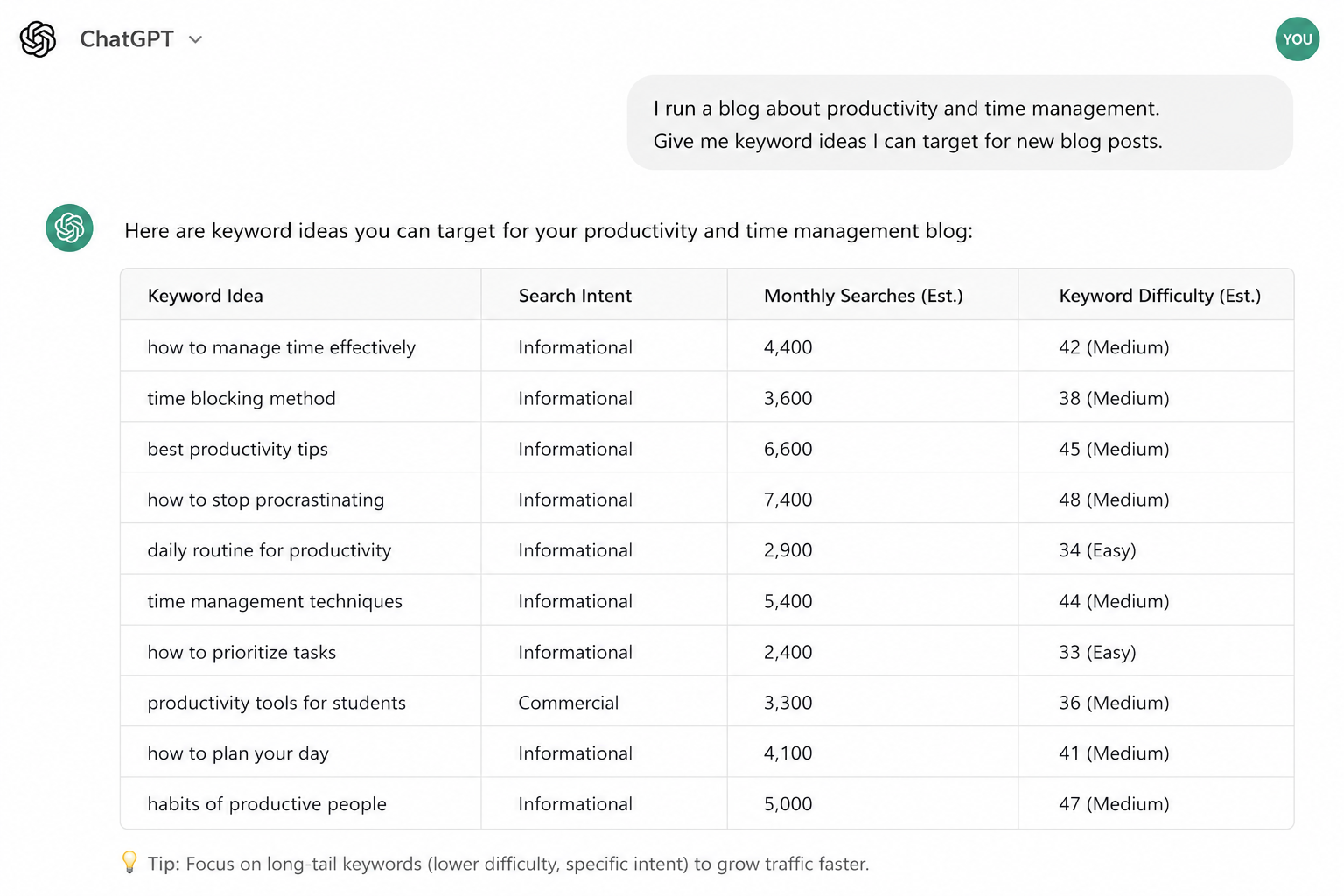Image resolution: width=1344 pixels, height=896 pixels.
Task: Click the lightbulb tip icon
Action: (129, 863)
